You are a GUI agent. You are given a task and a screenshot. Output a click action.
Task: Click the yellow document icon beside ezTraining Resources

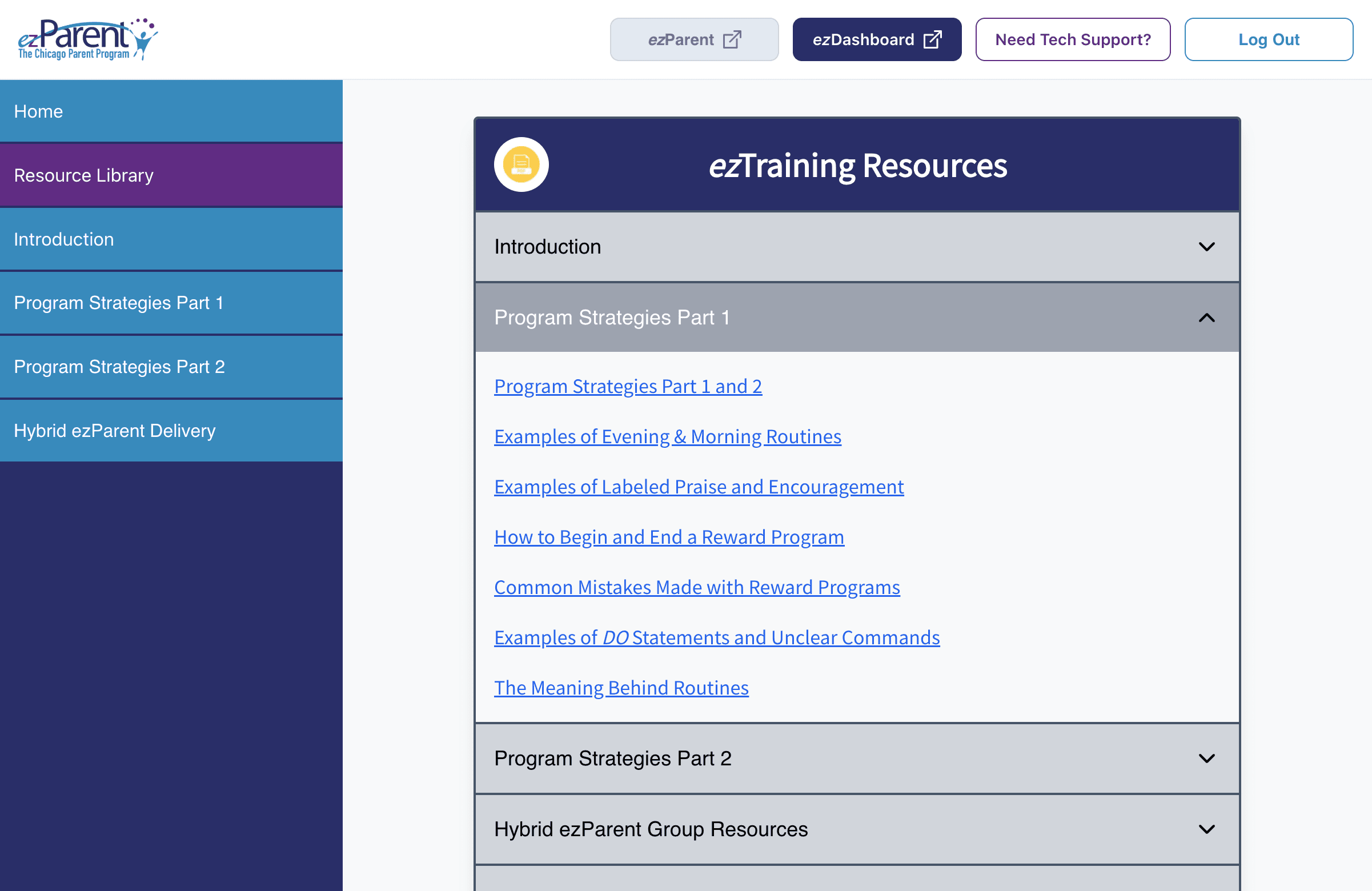[521, 165]
